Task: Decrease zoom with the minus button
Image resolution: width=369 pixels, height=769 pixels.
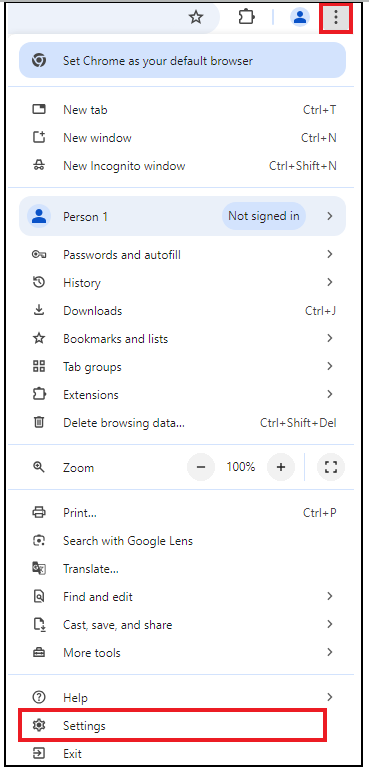Action: coord(201,467)
